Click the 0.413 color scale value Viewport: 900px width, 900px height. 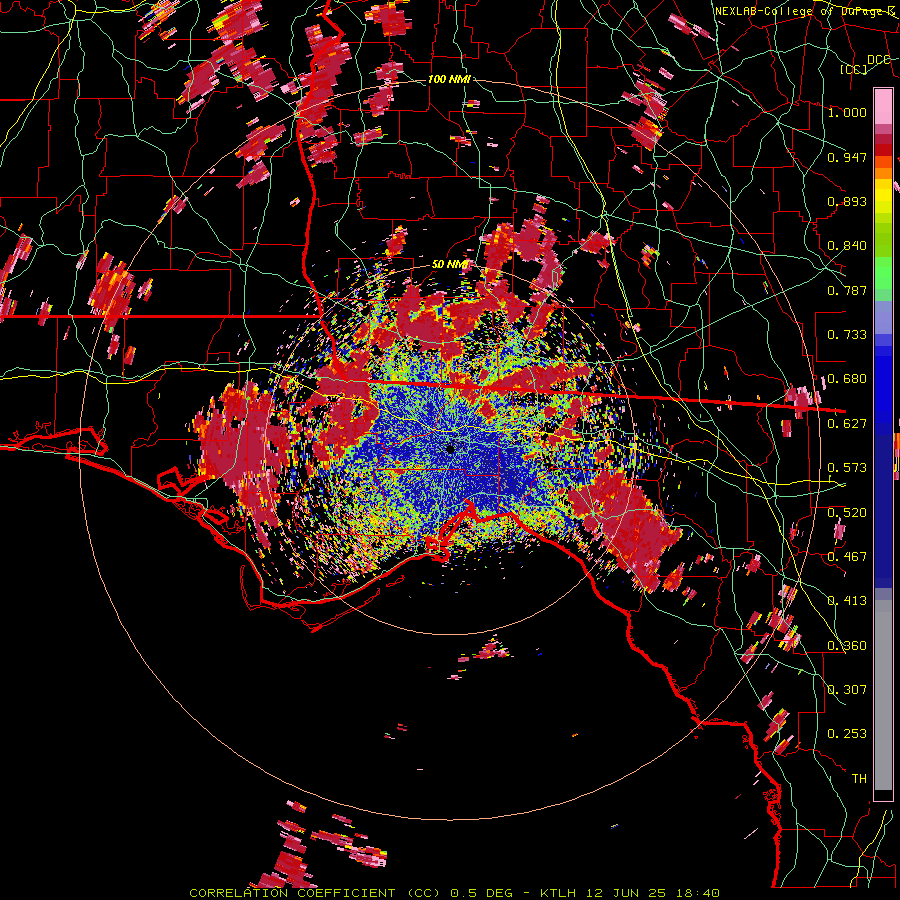coord(847,601)
